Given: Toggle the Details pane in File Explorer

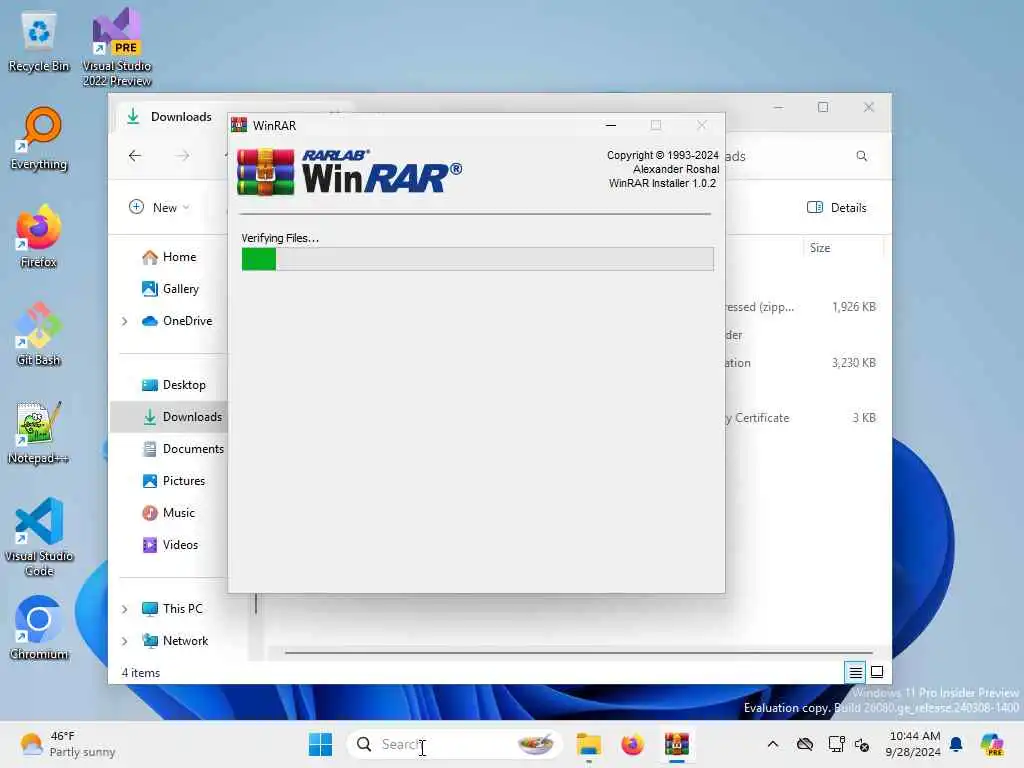Looking at the screenshot, I should (837, 207).
